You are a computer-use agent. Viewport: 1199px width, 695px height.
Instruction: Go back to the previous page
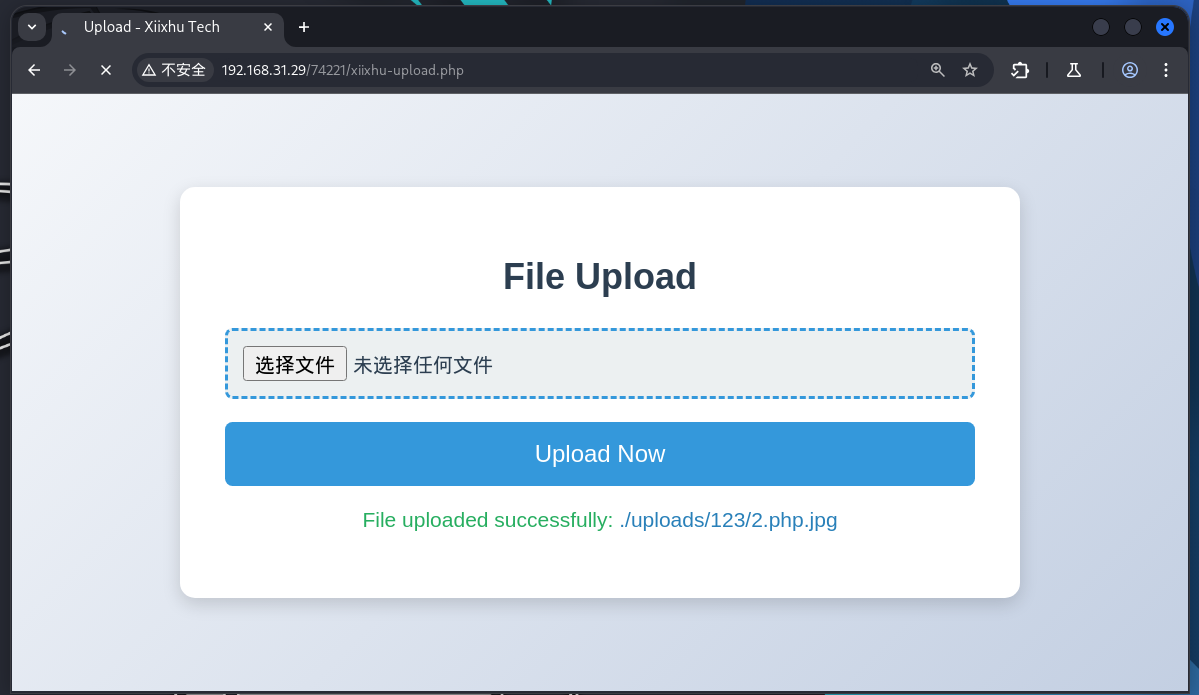[34, 70]
